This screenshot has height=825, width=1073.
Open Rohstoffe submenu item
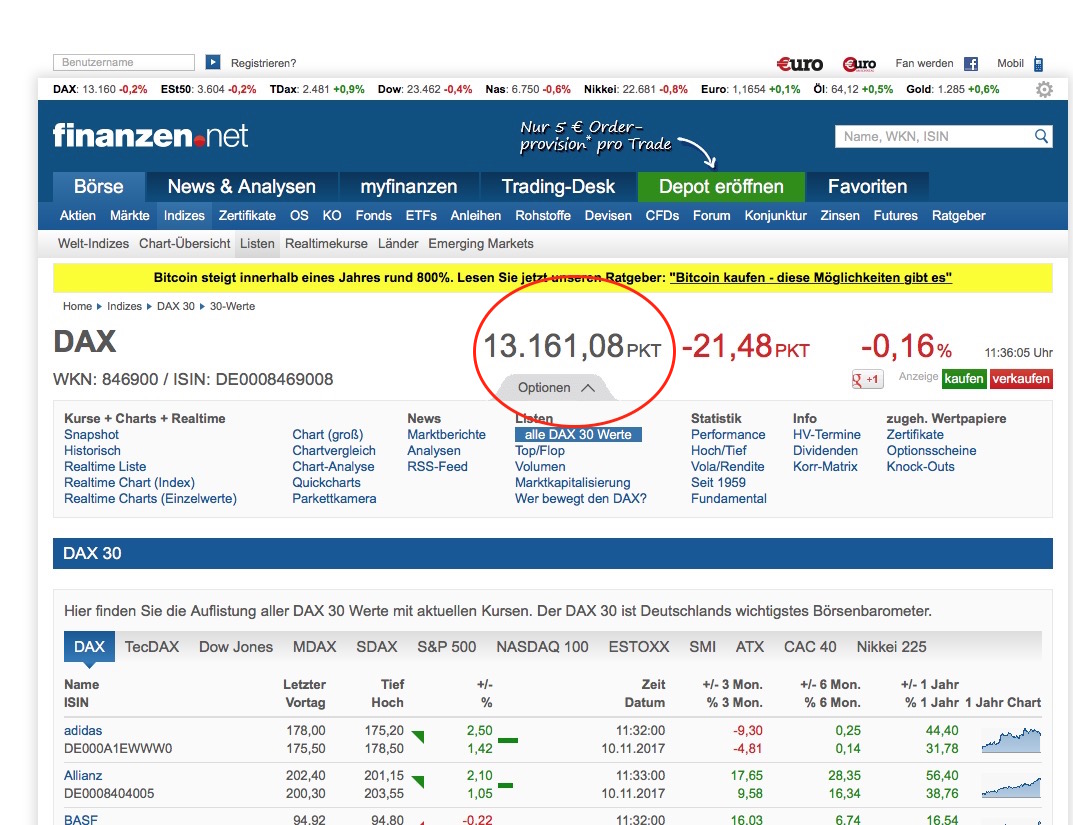543,215
